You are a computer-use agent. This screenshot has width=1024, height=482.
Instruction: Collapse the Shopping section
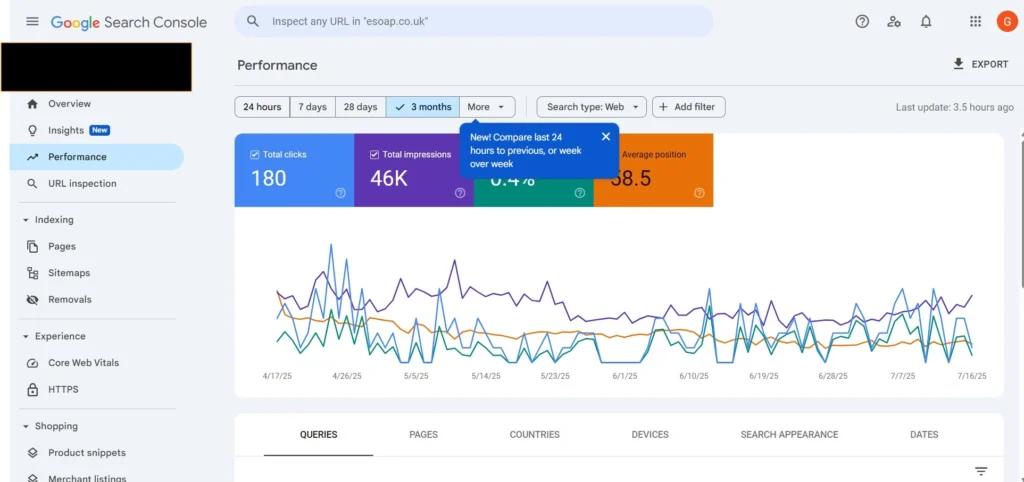26,426
